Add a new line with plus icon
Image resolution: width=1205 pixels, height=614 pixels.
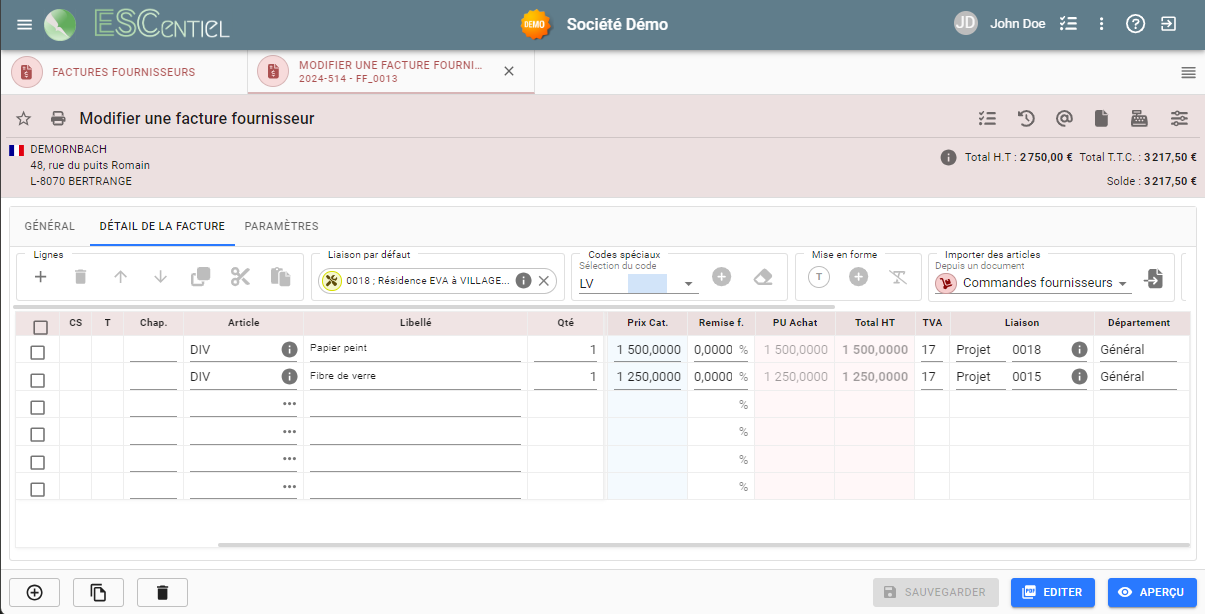point(41,277)
